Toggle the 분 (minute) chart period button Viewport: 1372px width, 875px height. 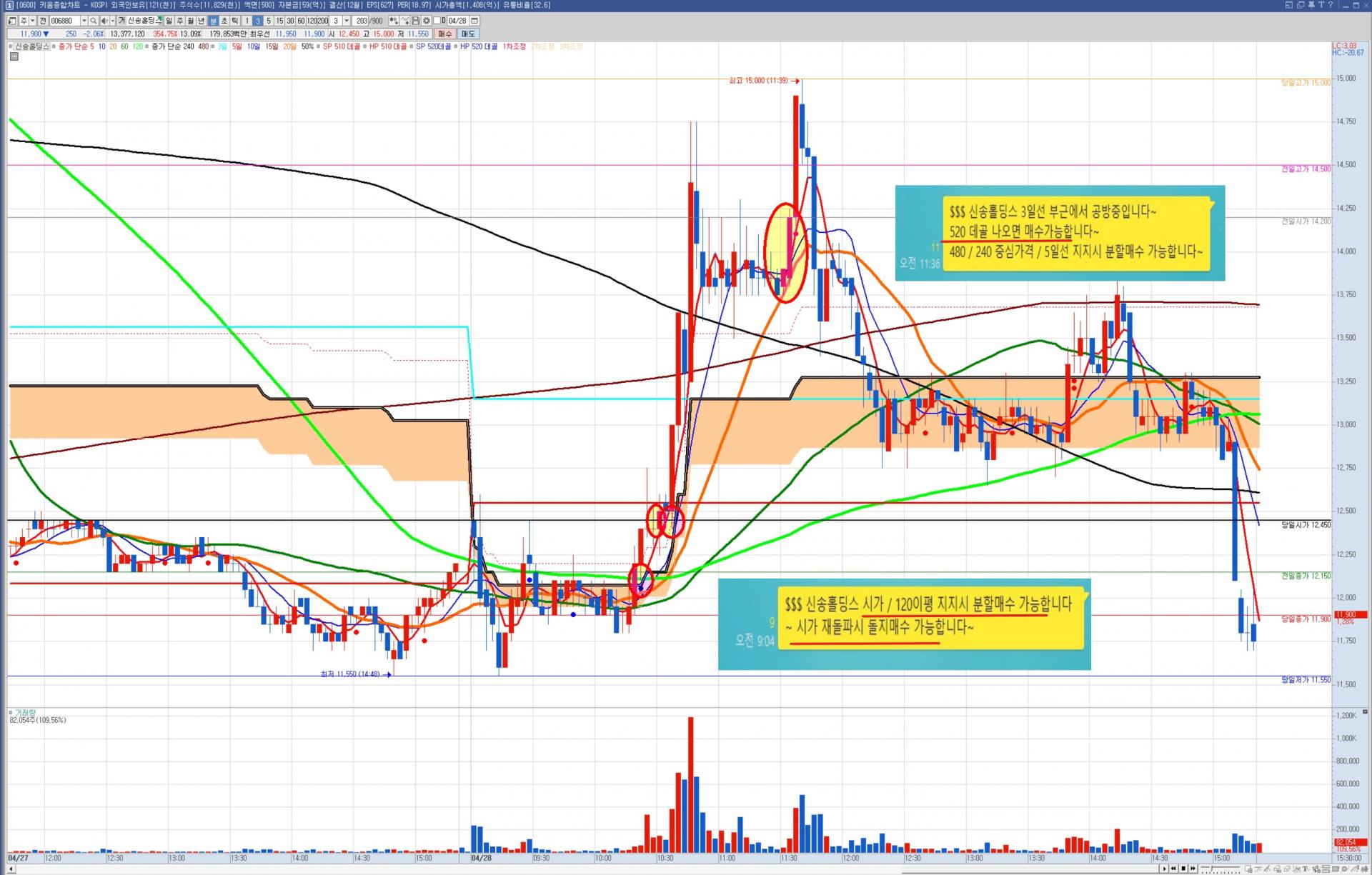pyautogui.click(x=213, y=21)
